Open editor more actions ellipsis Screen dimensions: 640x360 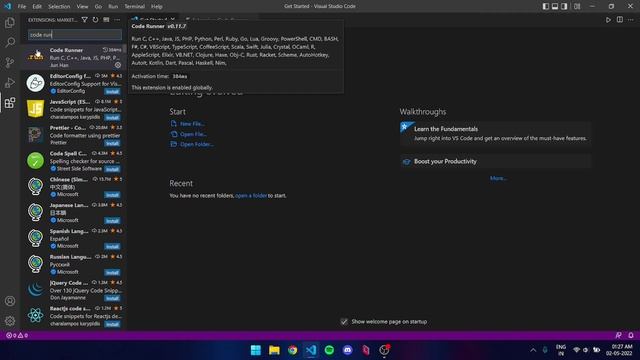631,20
